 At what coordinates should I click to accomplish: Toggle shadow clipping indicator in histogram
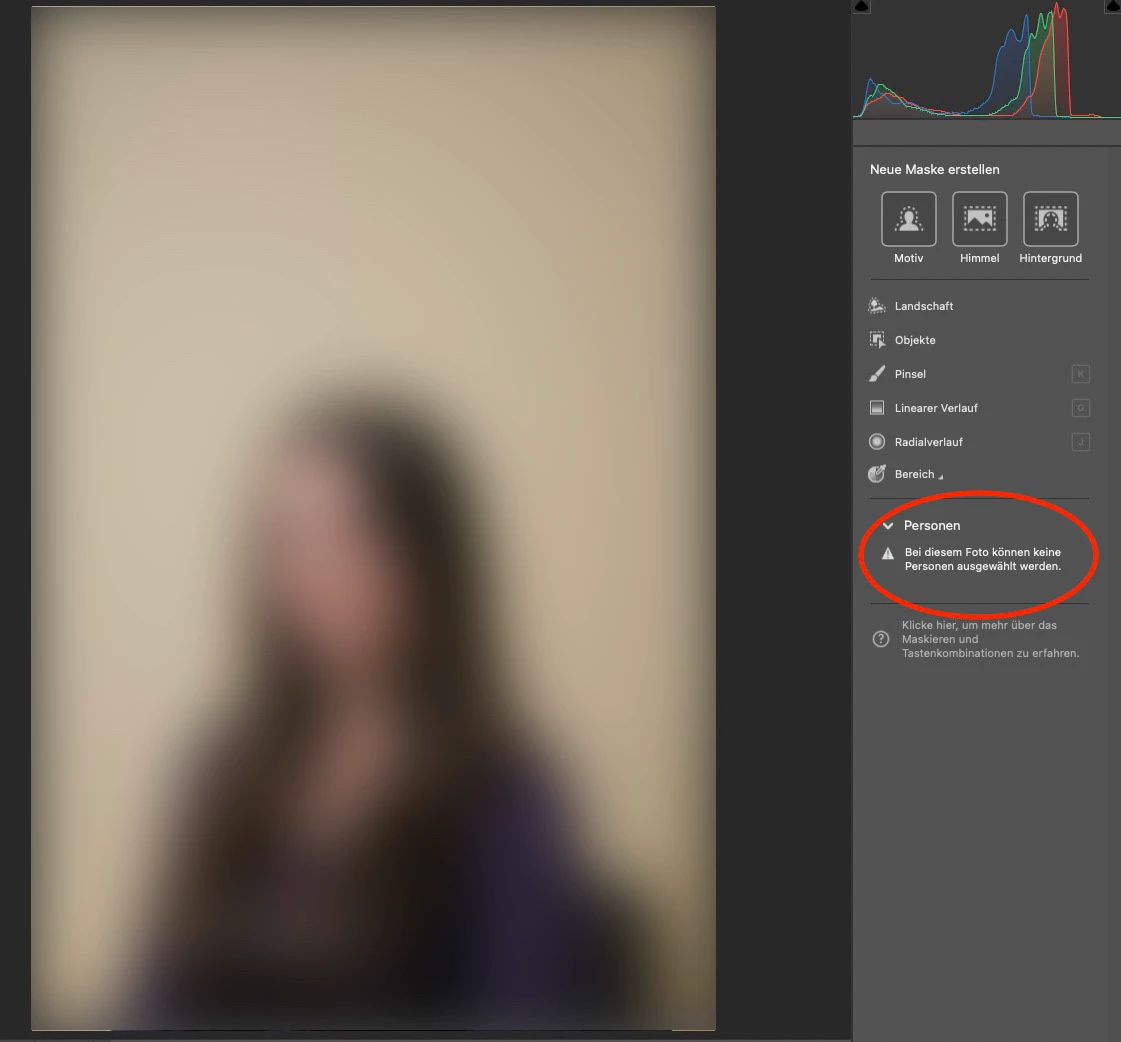(x=861, y=6)
